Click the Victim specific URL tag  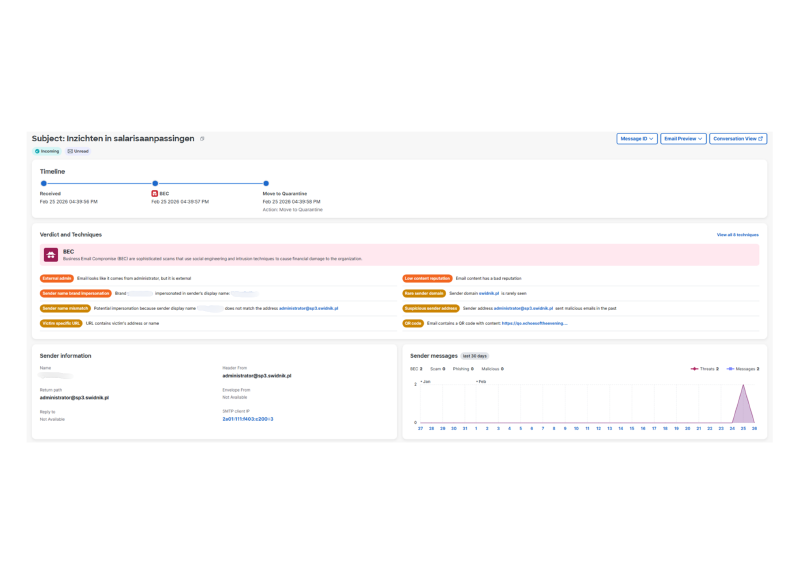[x=61, y=323]
